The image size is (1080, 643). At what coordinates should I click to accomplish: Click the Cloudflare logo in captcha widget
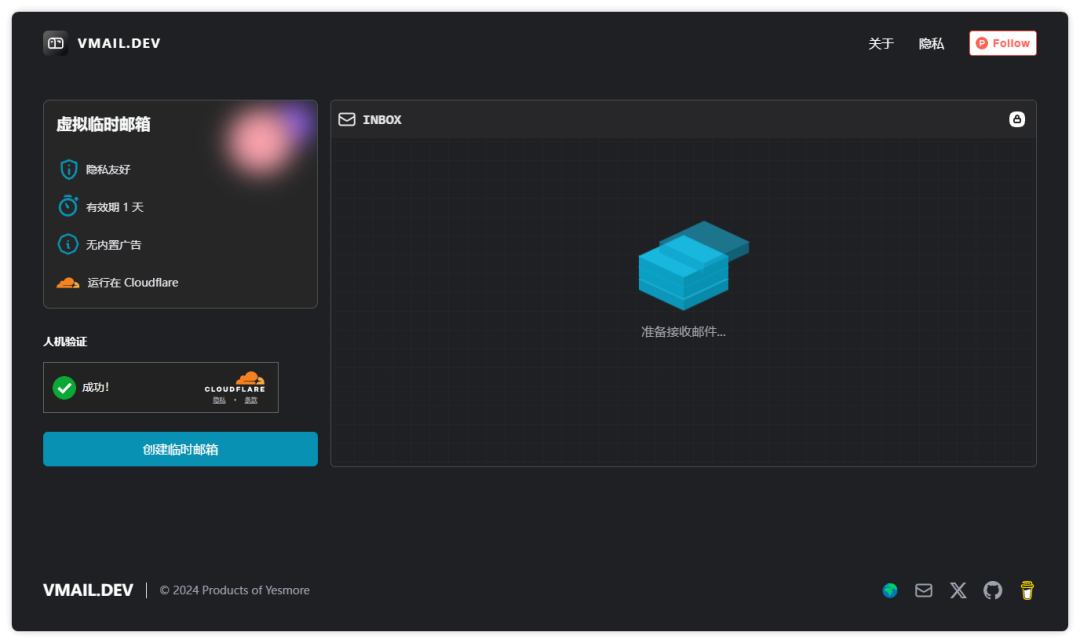pyautogui.click(x=235, y=382)
